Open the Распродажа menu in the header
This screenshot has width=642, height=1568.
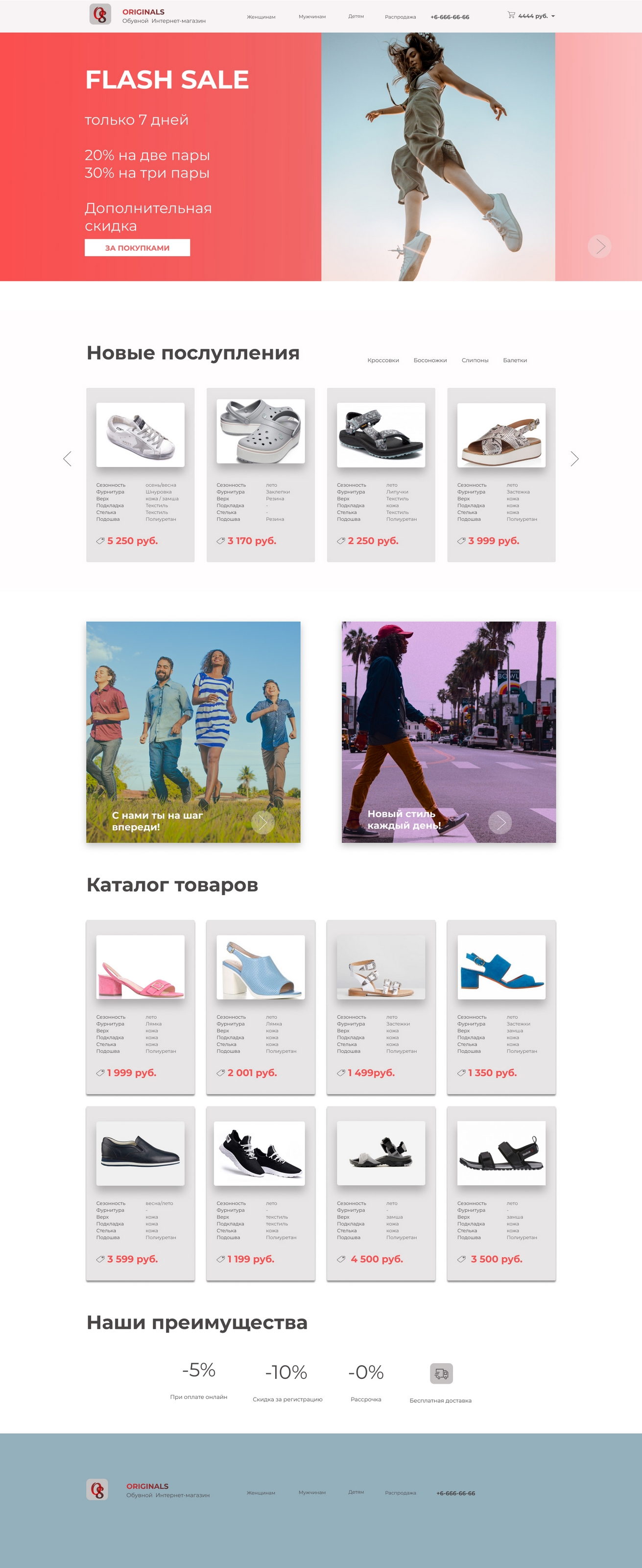[x=401, y=17]
